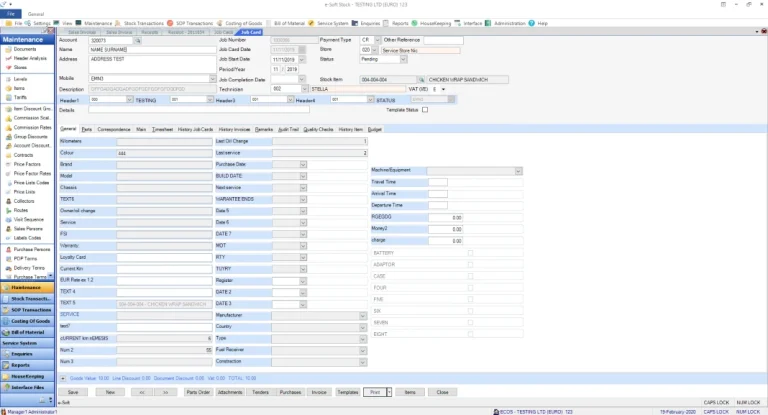Open the Status dropdown showing Pending

(x=403, y=59)
